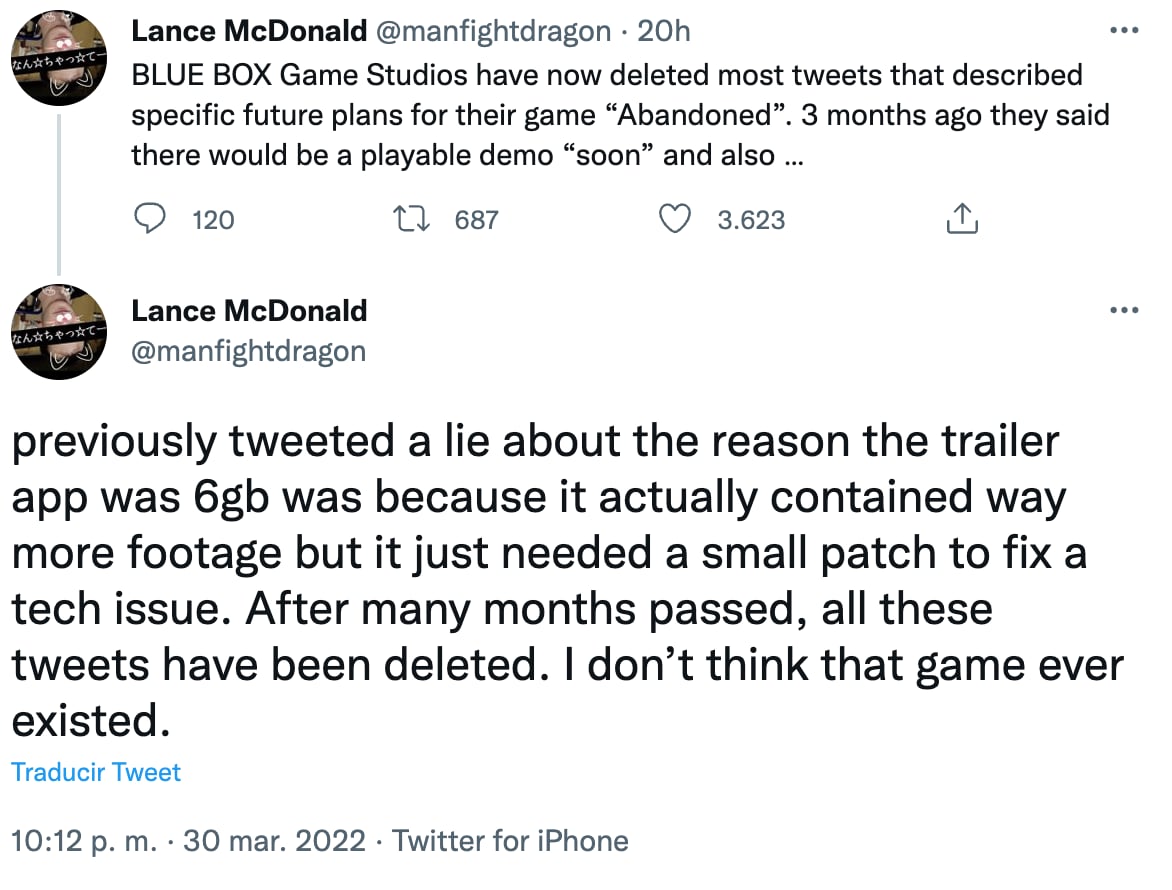Image resolution: width=1172 pixels, height=890 pixels.
Task: Click the 10:12 p. m. timestamp
Action: pyautogui.click(x=84, y=840)
